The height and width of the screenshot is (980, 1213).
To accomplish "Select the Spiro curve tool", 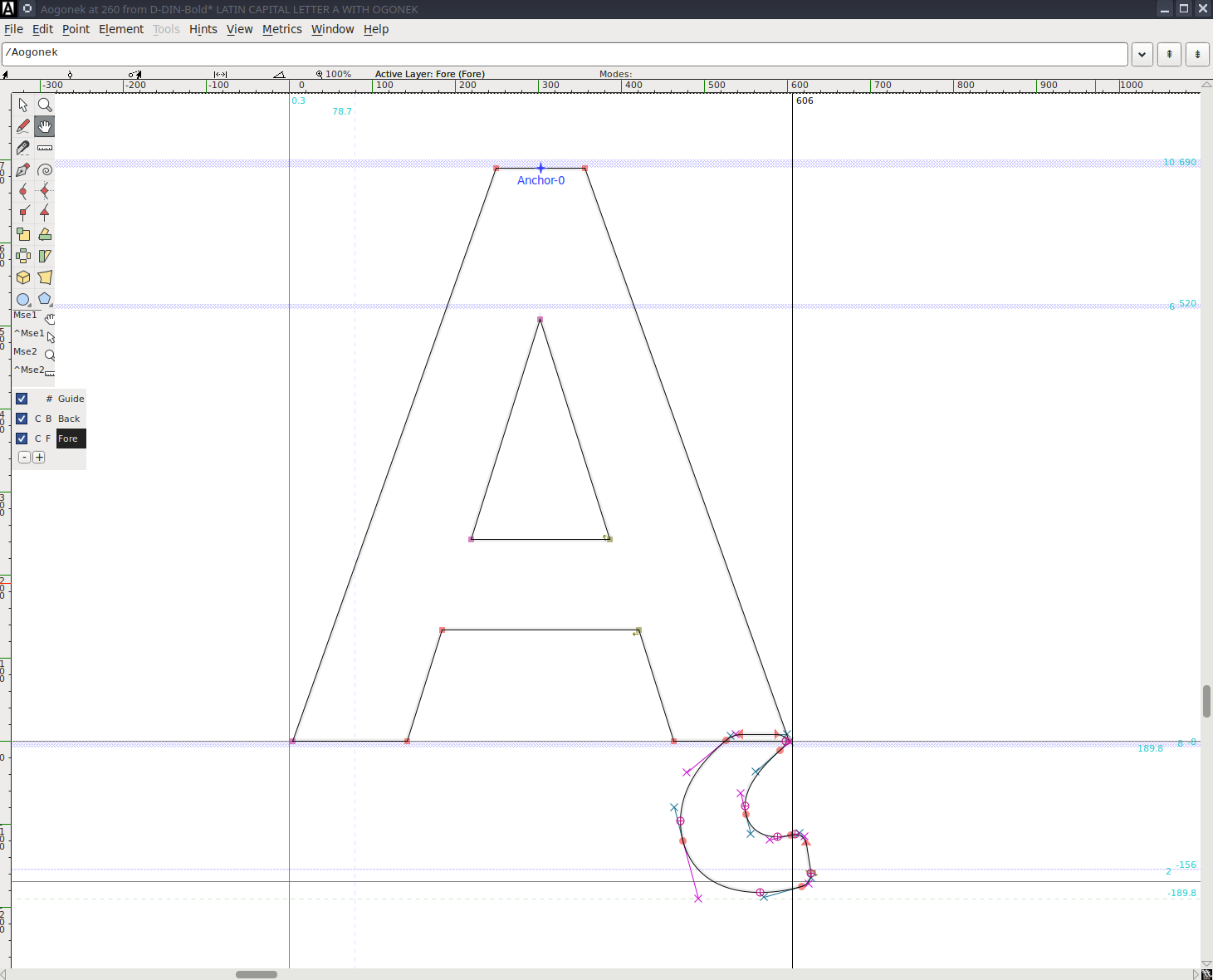I will pyautogui.click(x=44, y=169).
